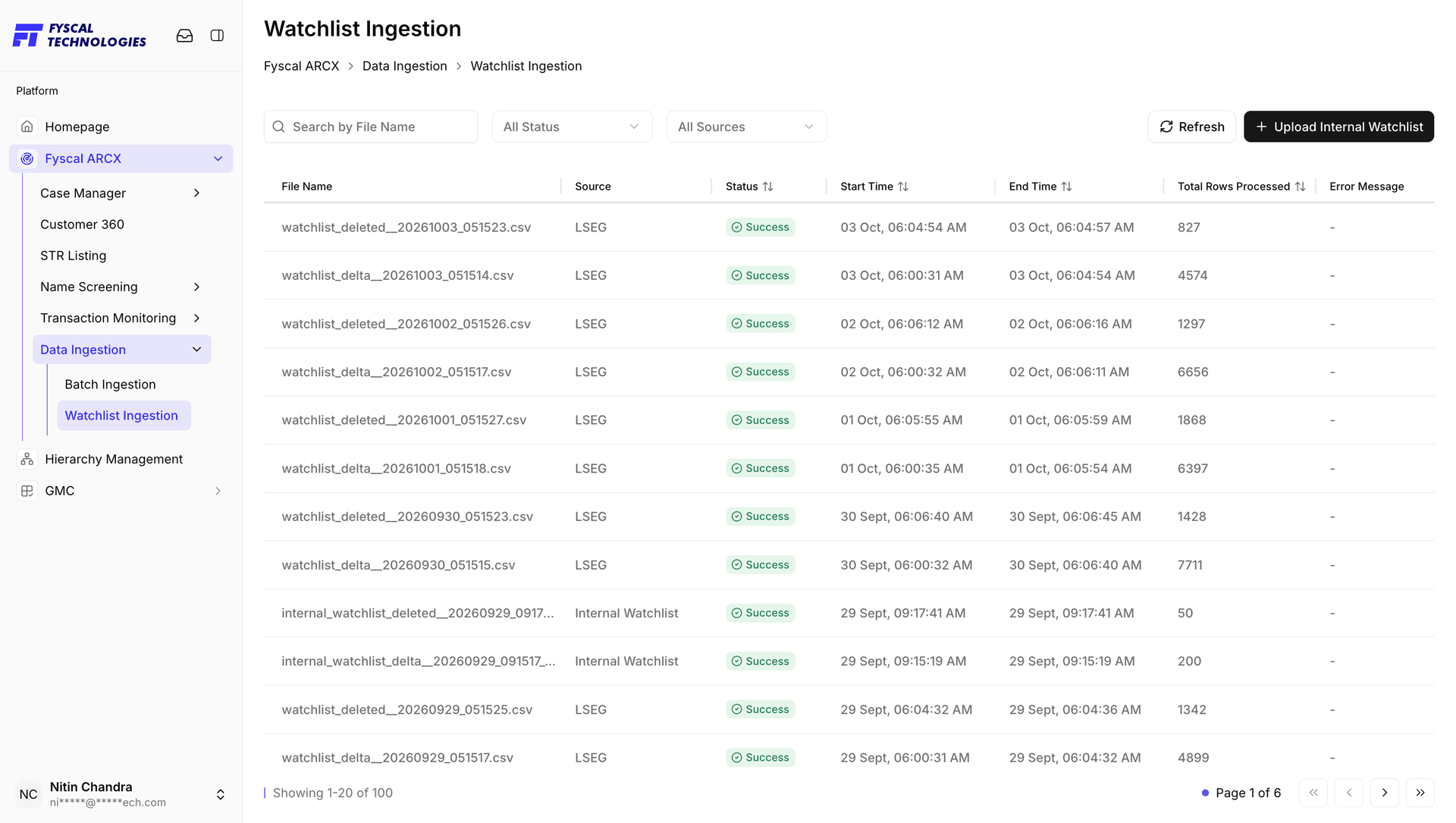
Task: Go to previous page arrow
Action: click(1348, 793)
